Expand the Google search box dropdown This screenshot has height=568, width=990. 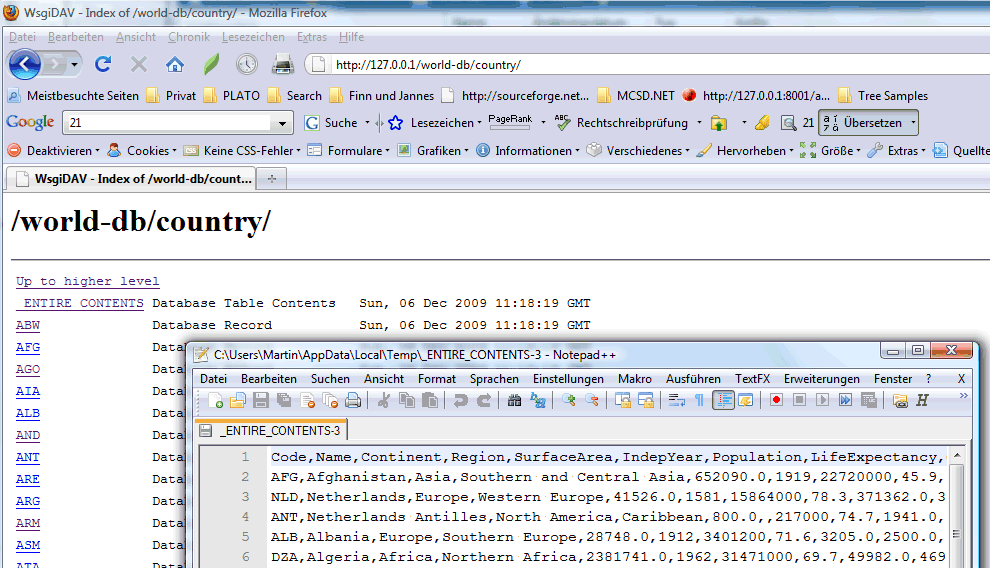tap(281, 123)
